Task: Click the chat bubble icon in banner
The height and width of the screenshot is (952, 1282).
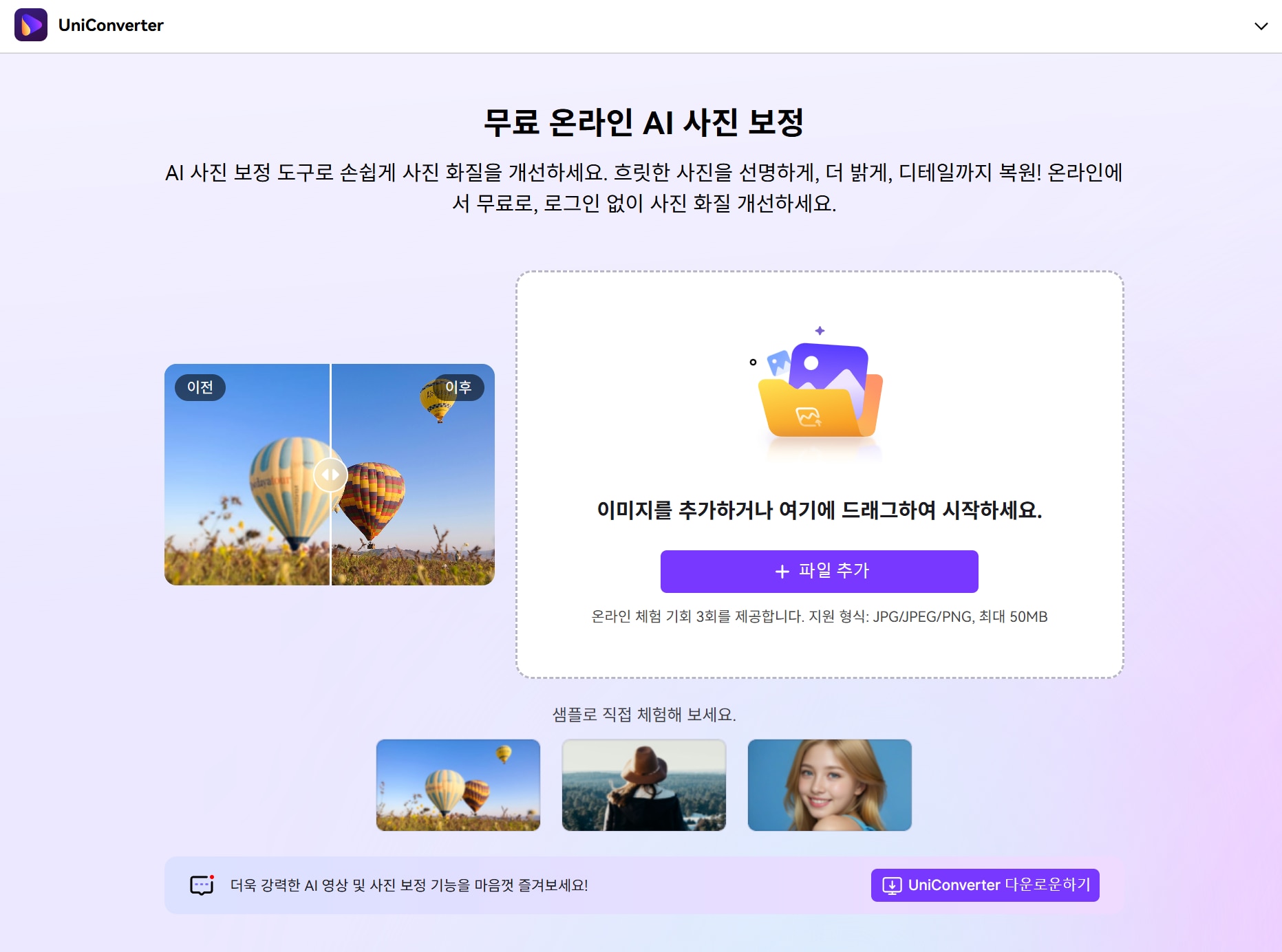Action: (x=202, y=885)
